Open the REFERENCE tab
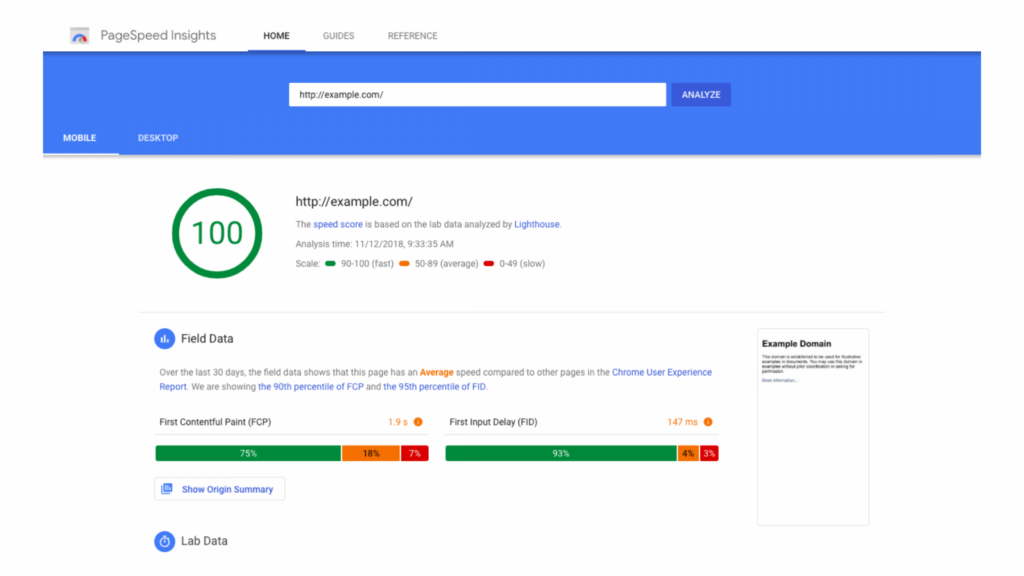This screenshot has width=1024, height=576. click(413, 36)
